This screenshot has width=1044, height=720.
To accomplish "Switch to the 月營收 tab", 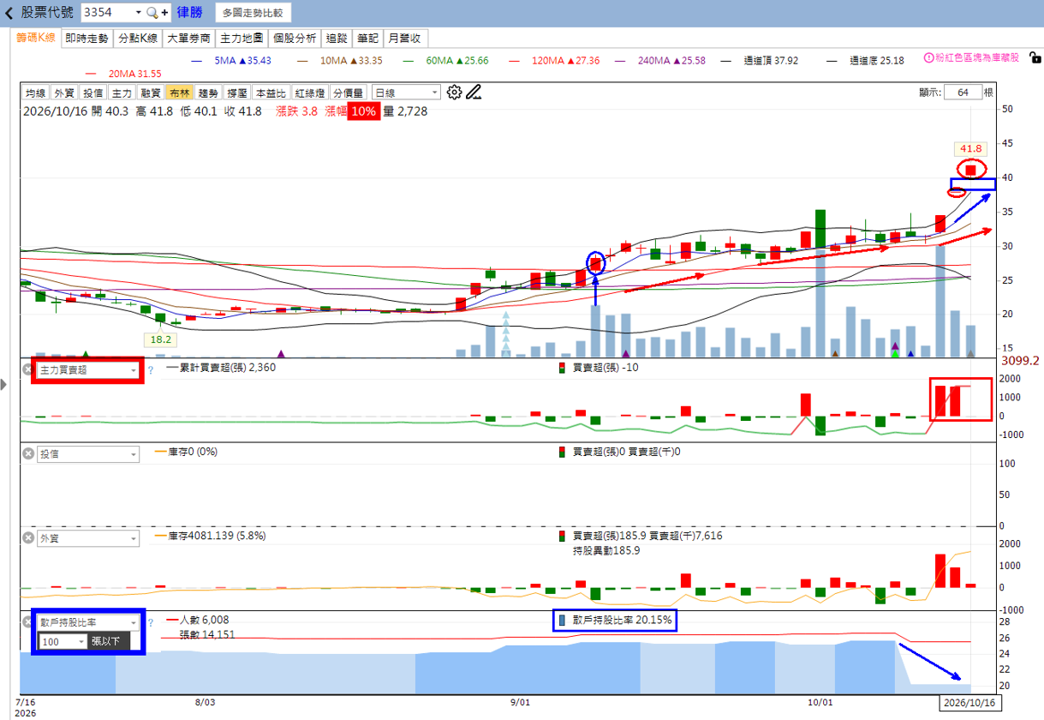I will (405, 39).
